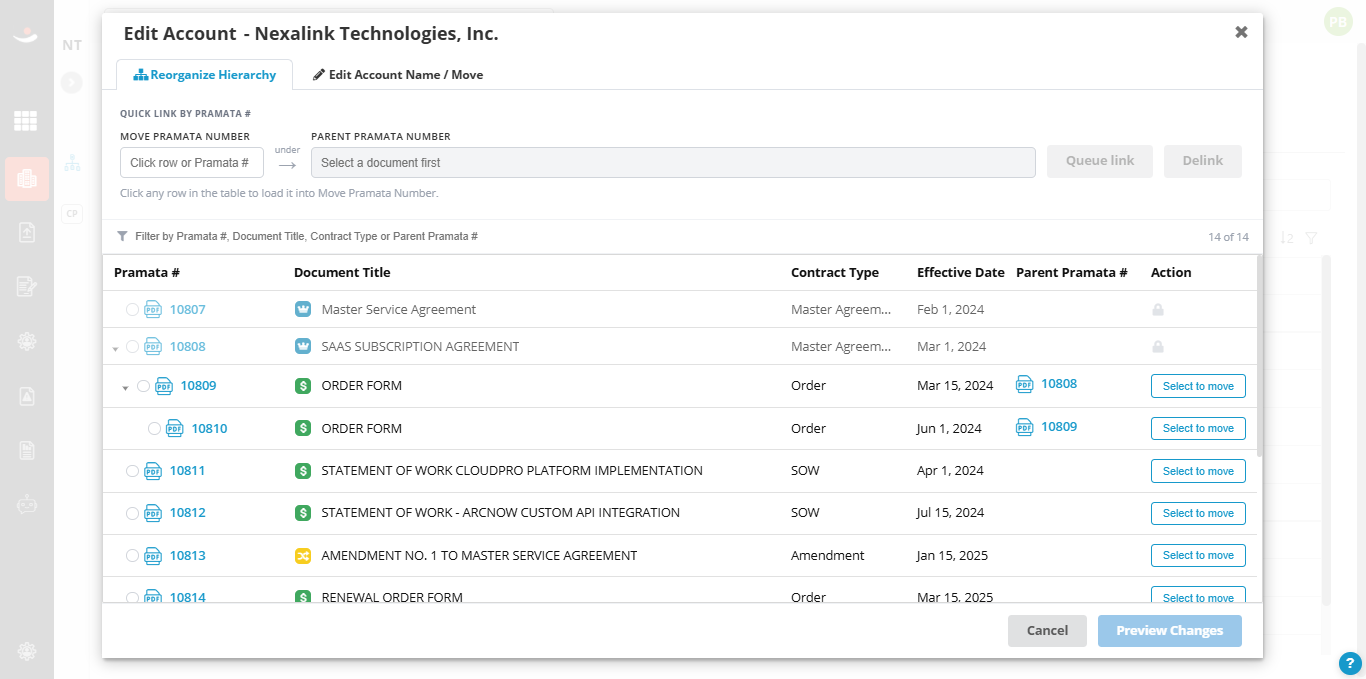Click the Jan 15, 2025 effective date
Viewport: 1366px width, 679px height.
tap(951, 556)
